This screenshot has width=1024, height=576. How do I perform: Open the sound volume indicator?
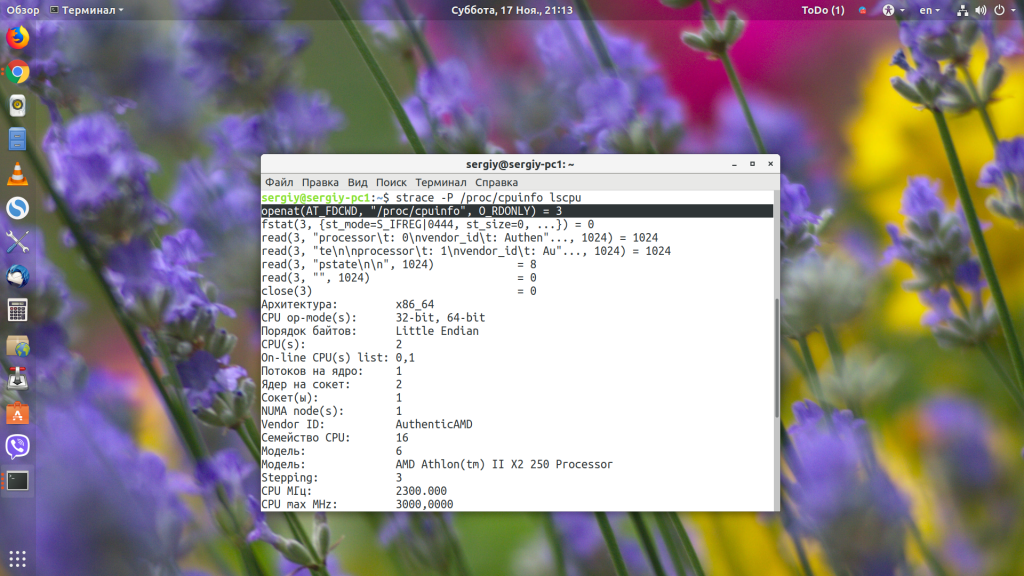coord(981,10)
